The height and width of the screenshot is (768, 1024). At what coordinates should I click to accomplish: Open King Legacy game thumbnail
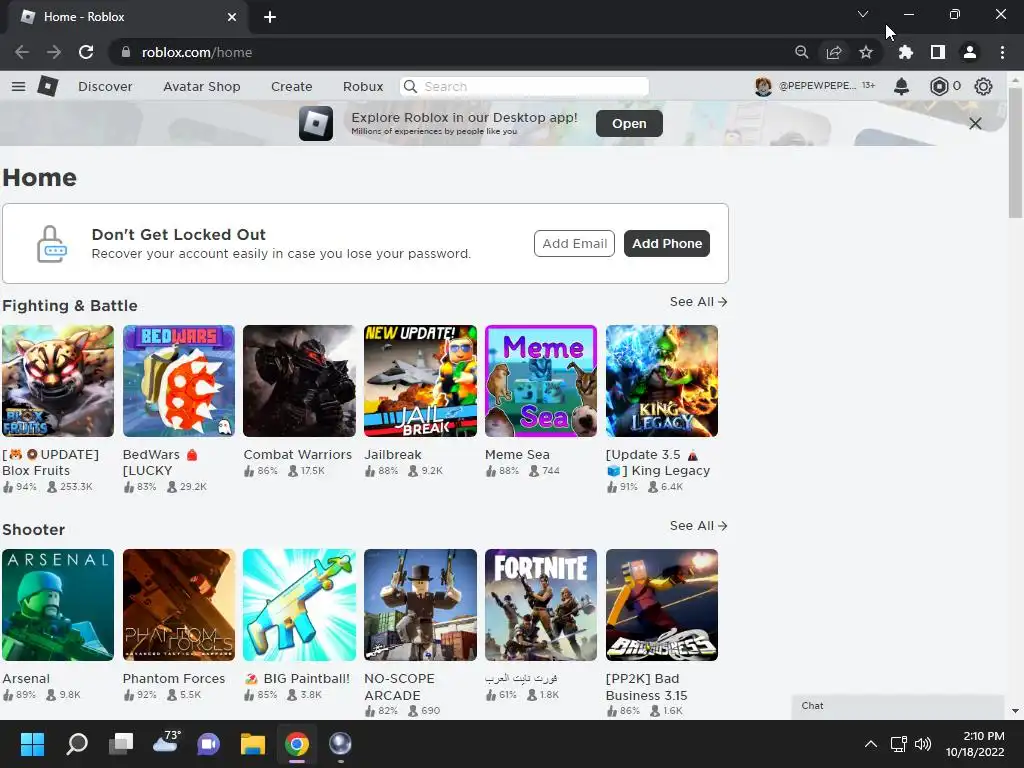click(x=662, y=381)
